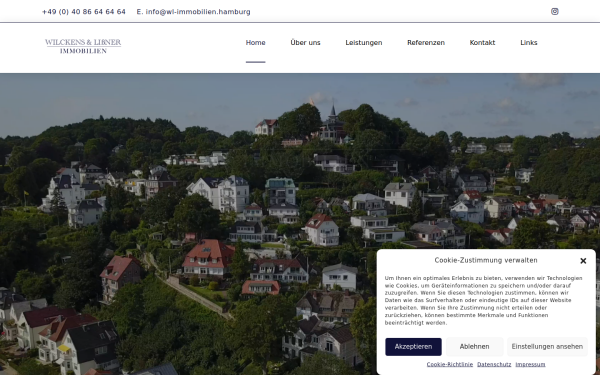Go to the Über uns page

coord(305,42)
